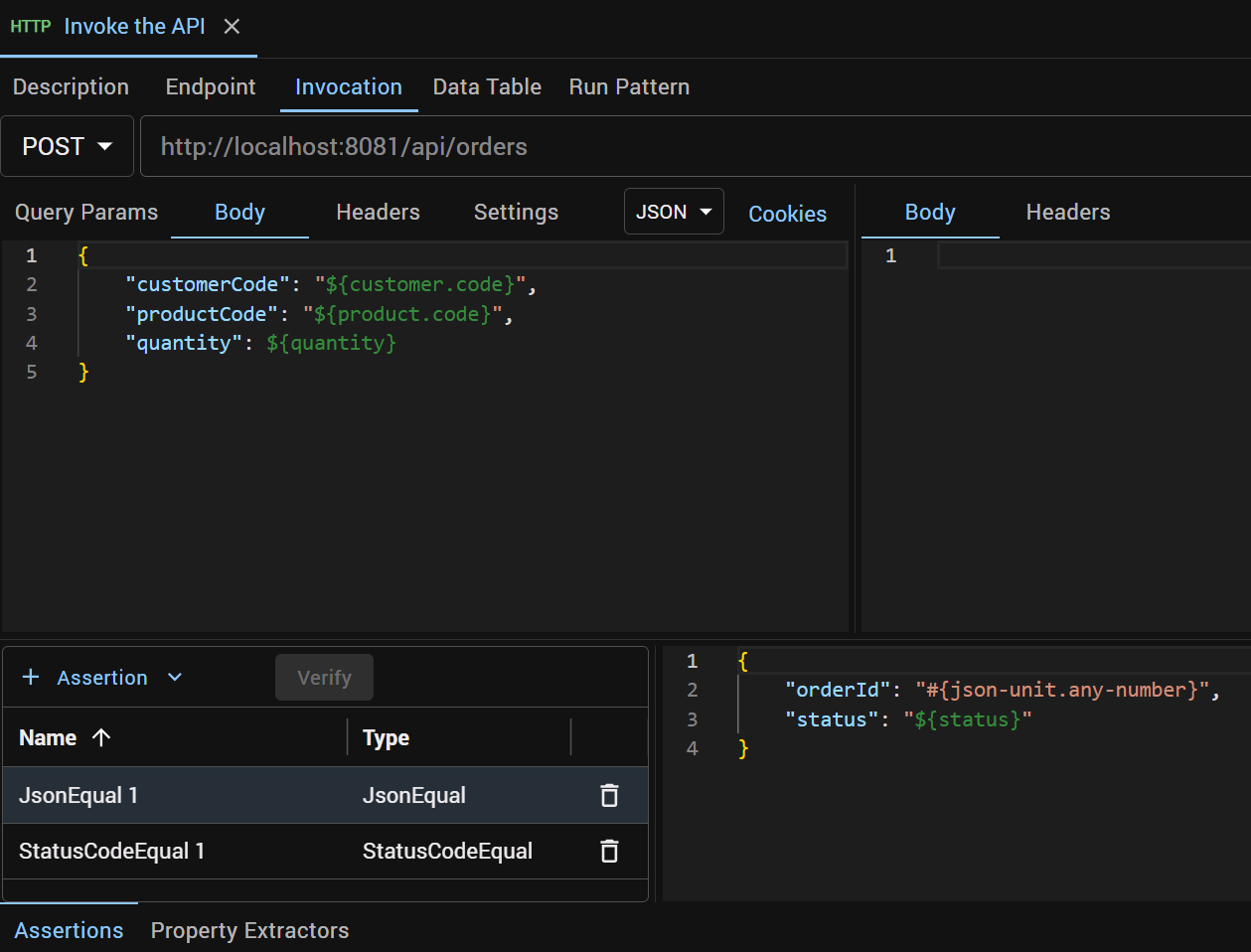Screen dimensions: 1251x952
Task: Sort by Name ascending arrow
Action: [101, 737]
